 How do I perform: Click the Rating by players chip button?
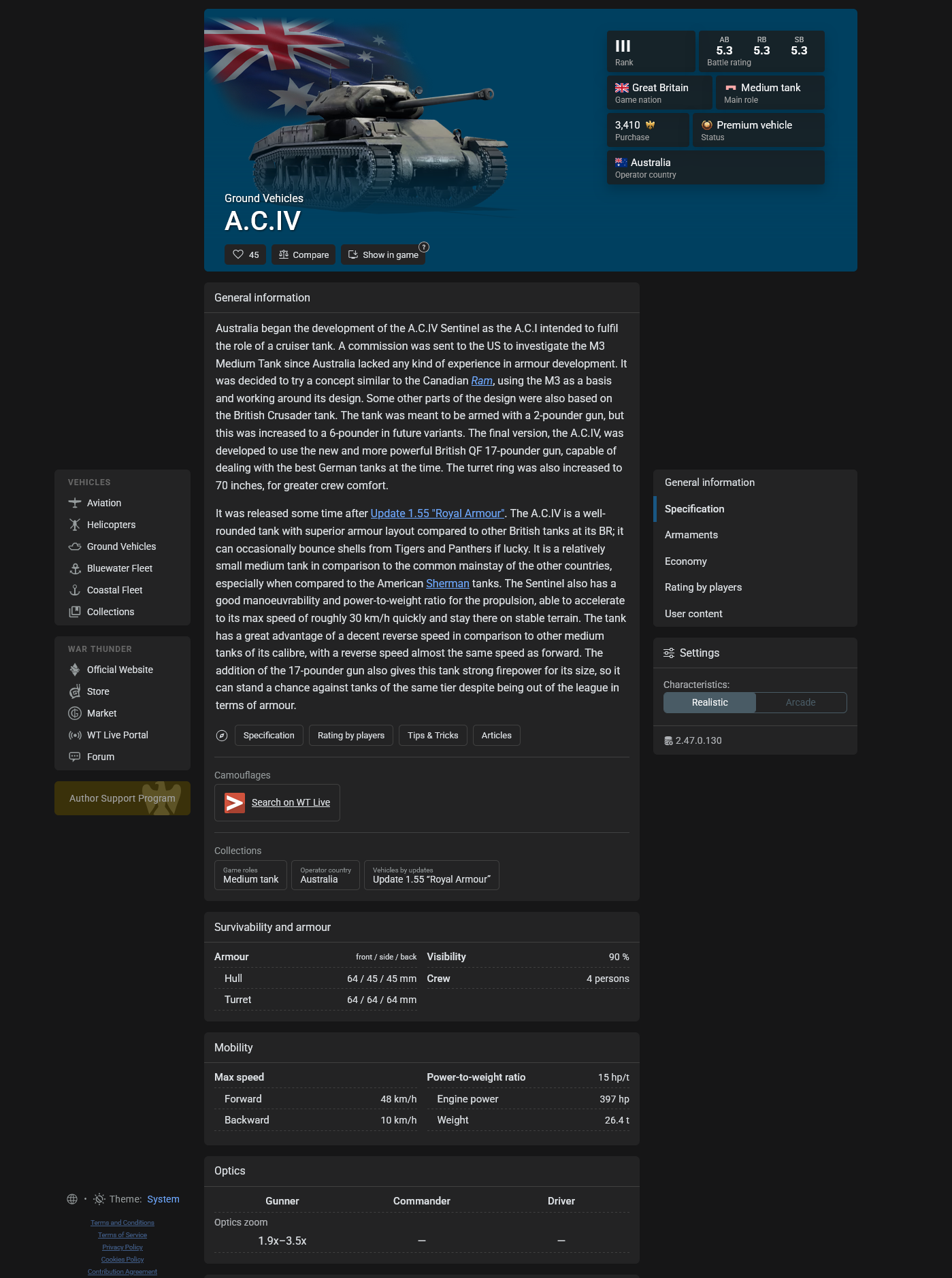[351, 736]
